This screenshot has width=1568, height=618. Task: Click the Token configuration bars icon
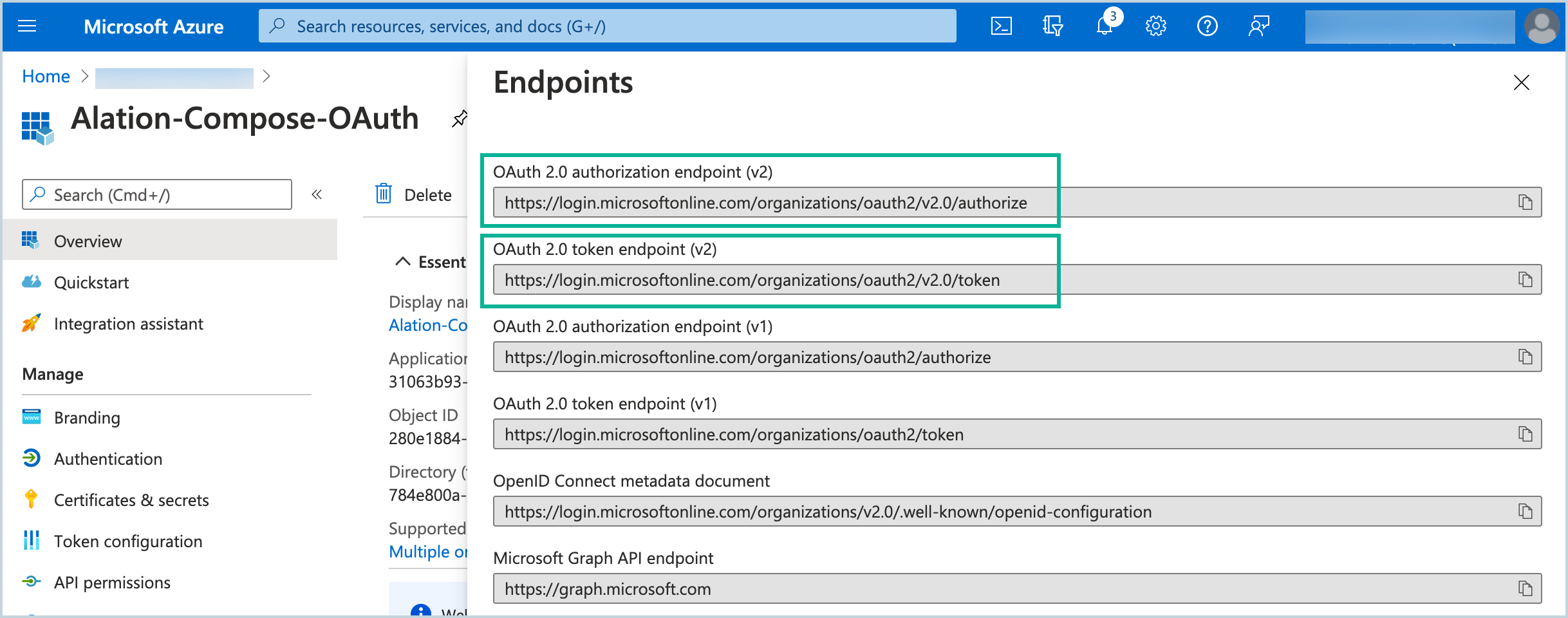pyautogui.click(x=31, y=540)
